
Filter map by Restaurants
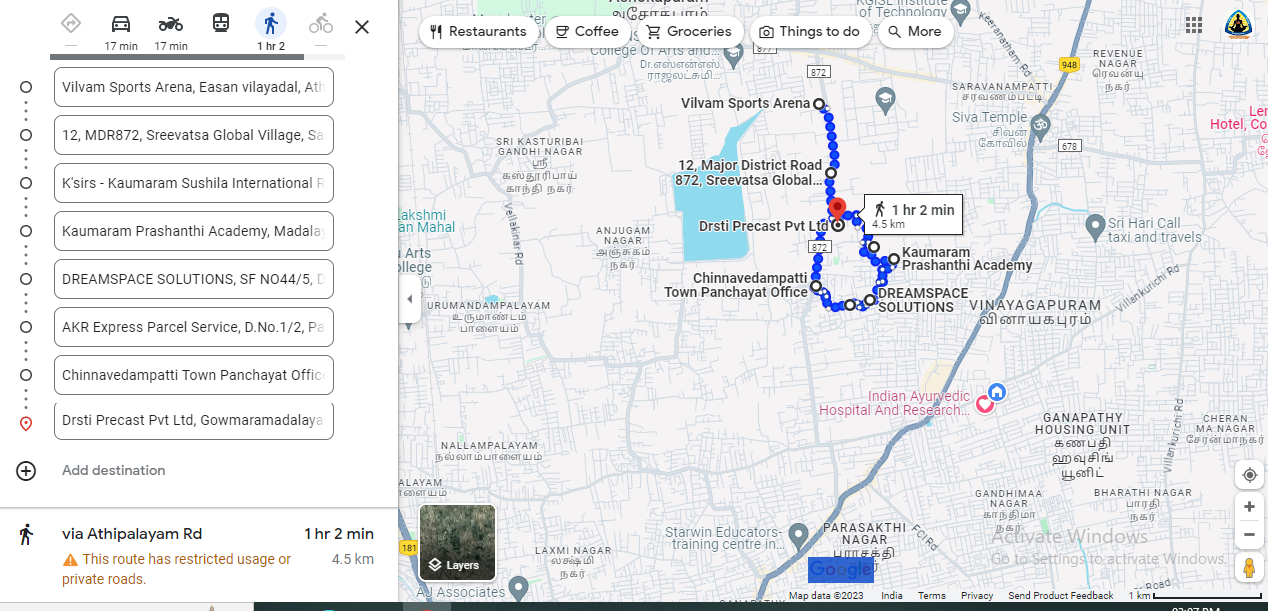[x=478, y=32]
